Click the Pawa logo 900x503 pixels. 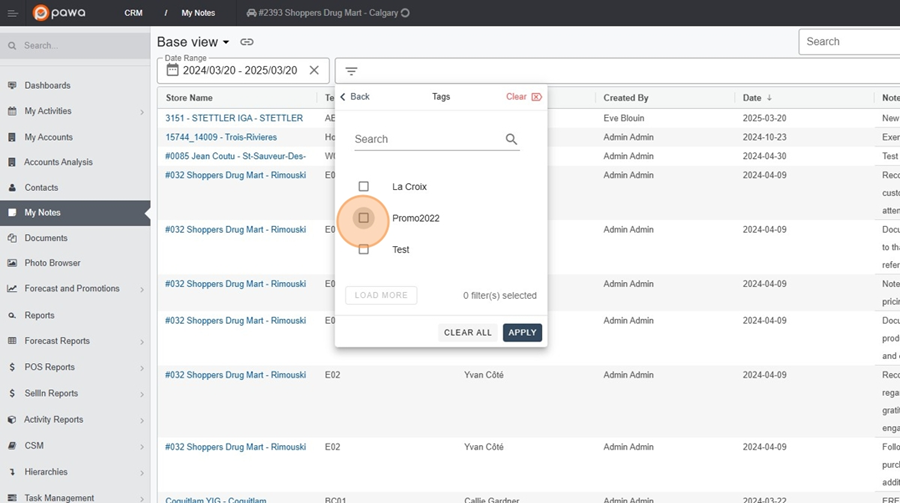click(x=59, y=13)
